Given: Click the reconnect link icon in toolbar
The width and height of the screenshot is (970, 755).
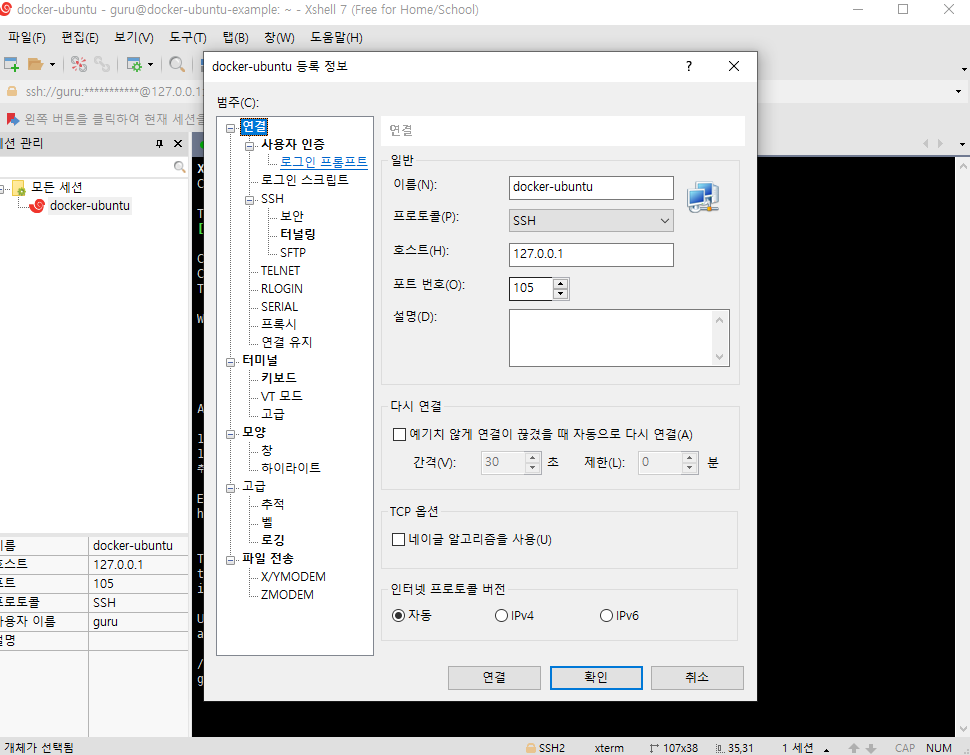Looking at the screenshot, I should tap(102, 64).
